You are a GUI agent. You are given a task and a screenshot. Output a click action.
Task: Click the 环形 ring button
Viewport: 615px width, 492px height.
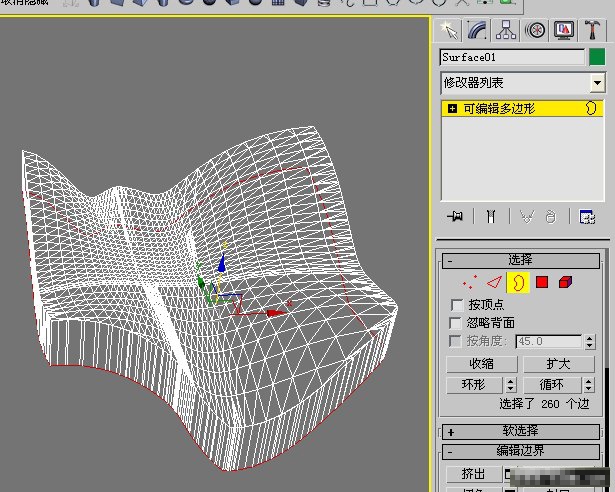(474, 385)
